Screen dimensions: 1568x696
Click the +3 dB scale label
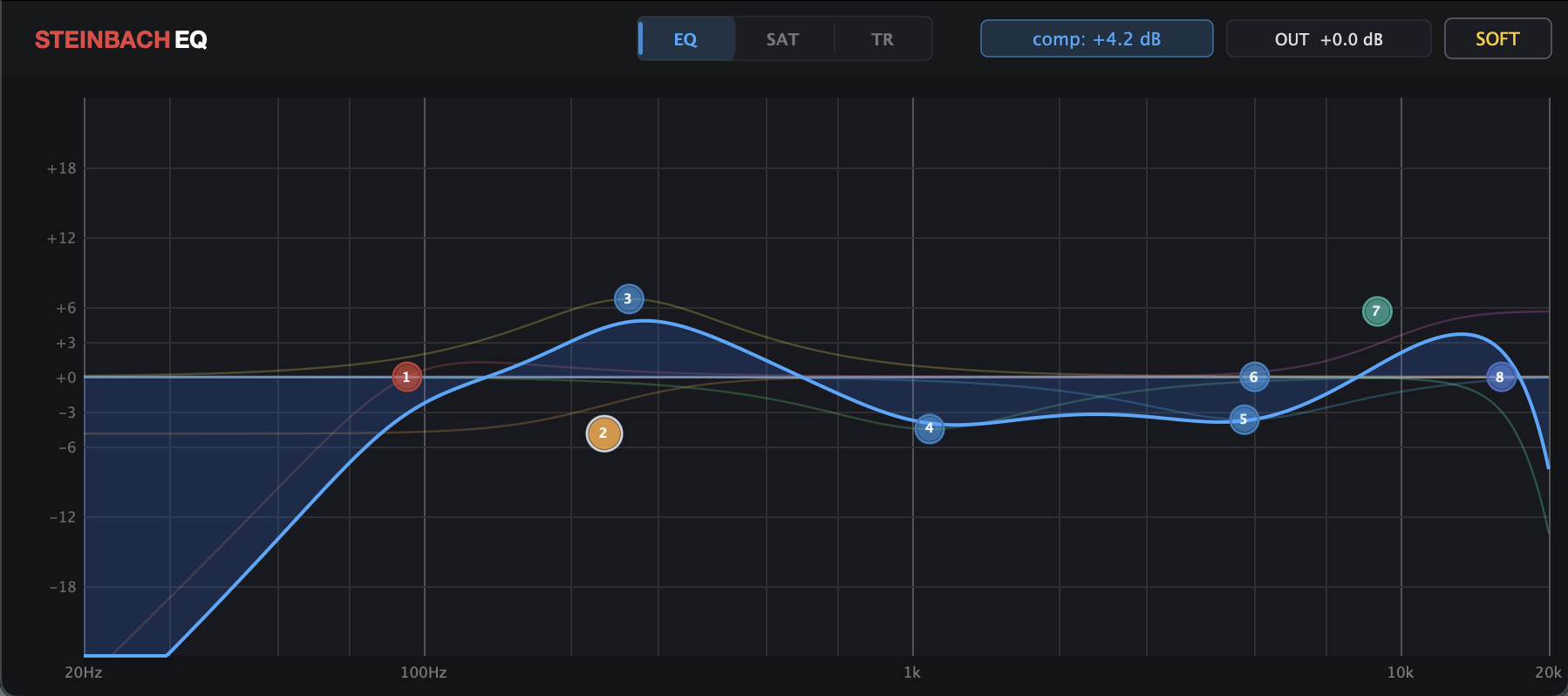pyautogui.click(x=66, y=343)
